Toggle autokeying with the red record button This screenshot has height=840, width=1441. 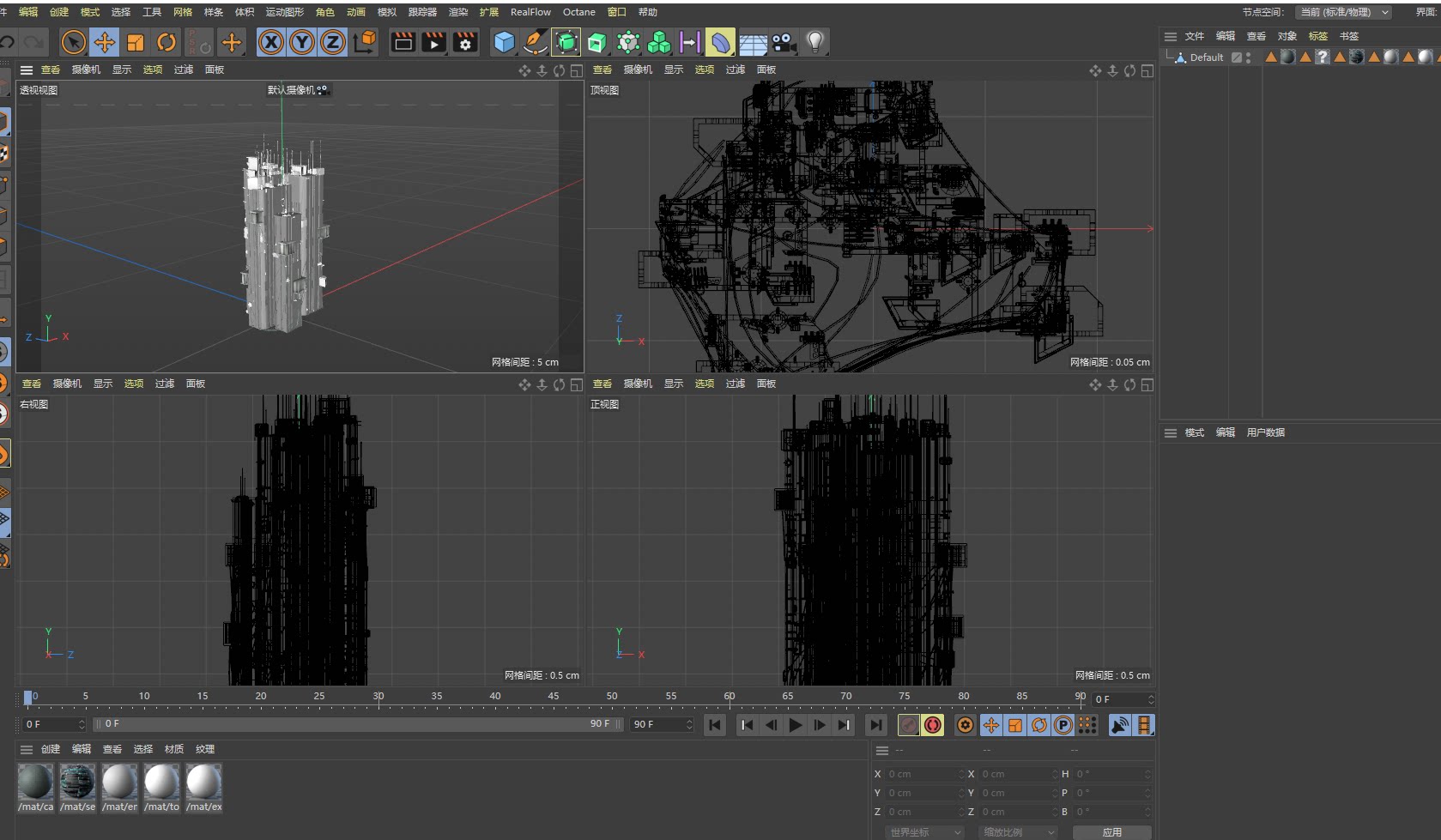pos(933,725)
